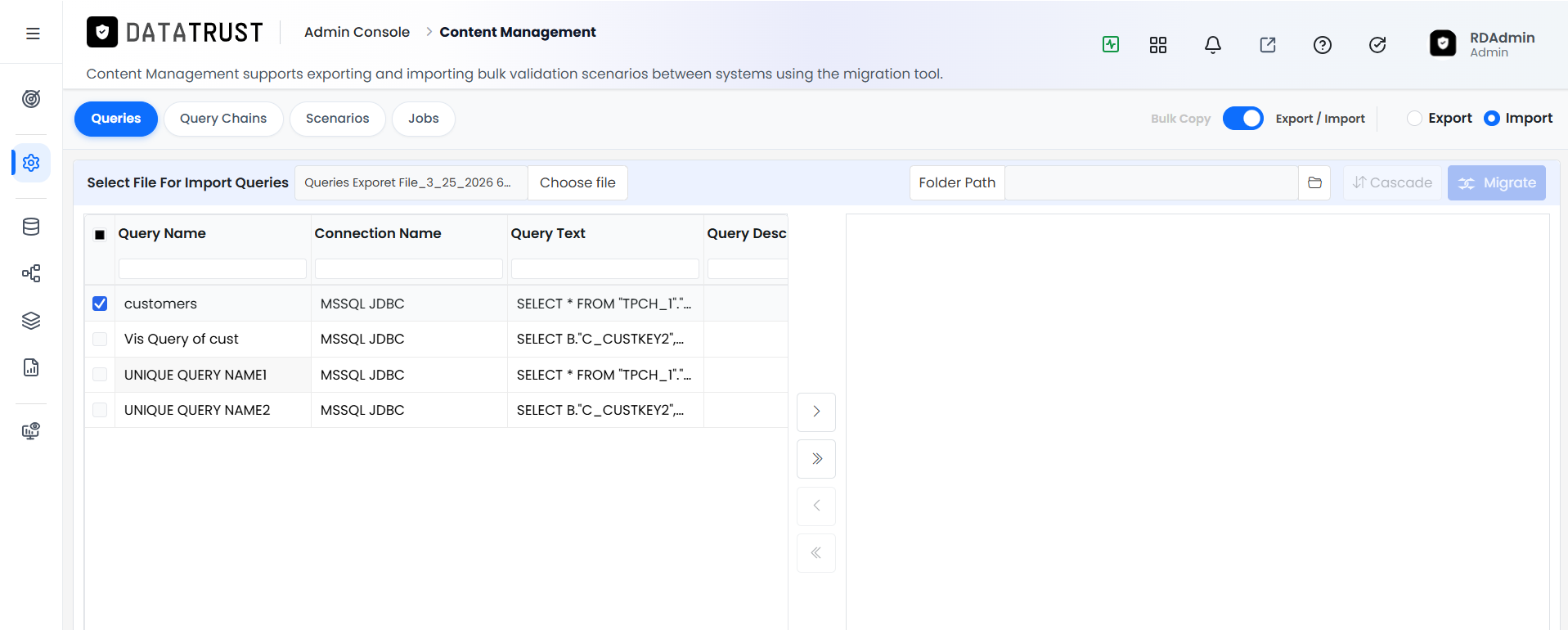This screenshot has height=630, width=1568.
Task: Click the green activity monitor icon
Action: coord(1111,44)
